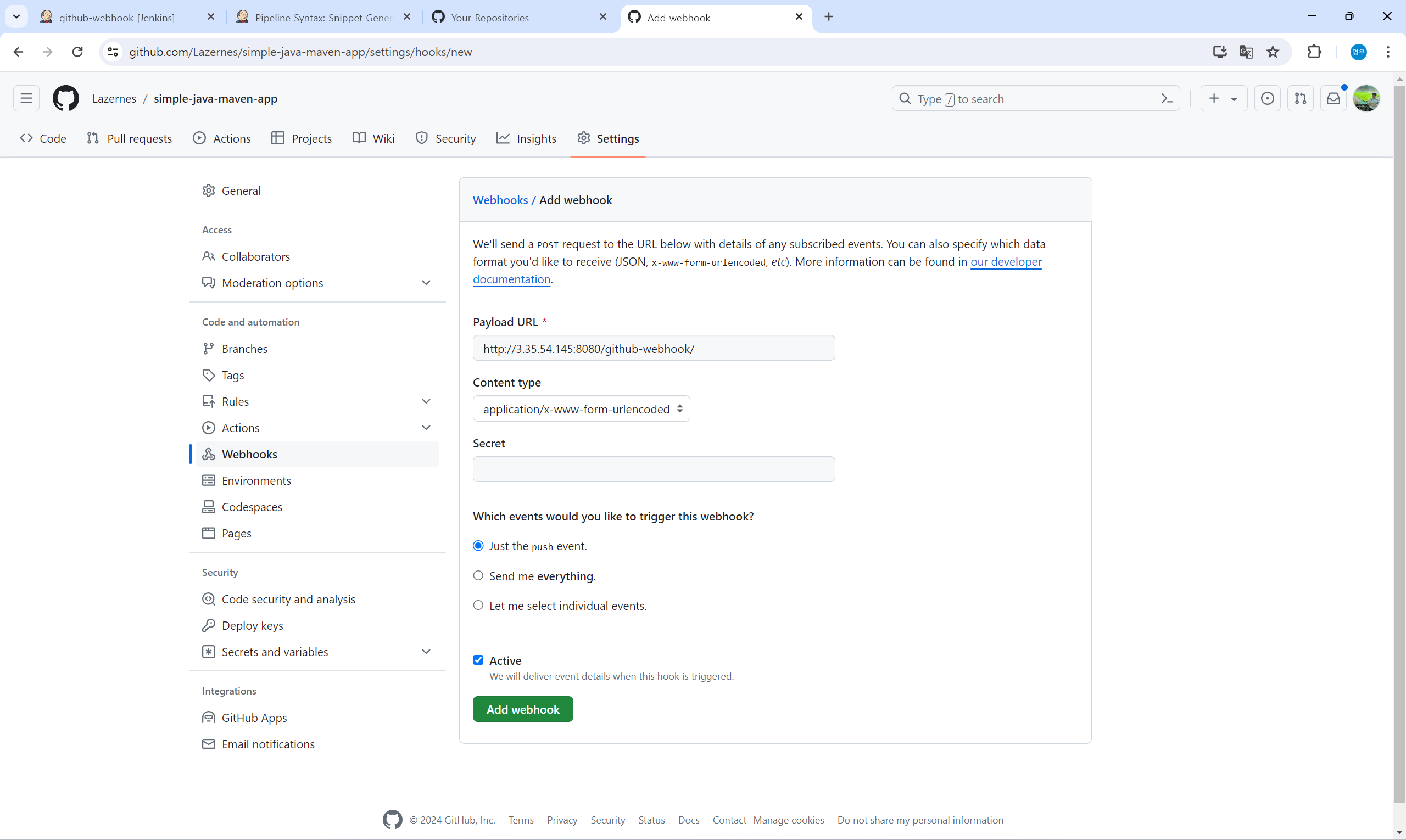Viewport: 1406px width, 840px height.
Task: Open the Actions repository tab
Action: [222, 139]
